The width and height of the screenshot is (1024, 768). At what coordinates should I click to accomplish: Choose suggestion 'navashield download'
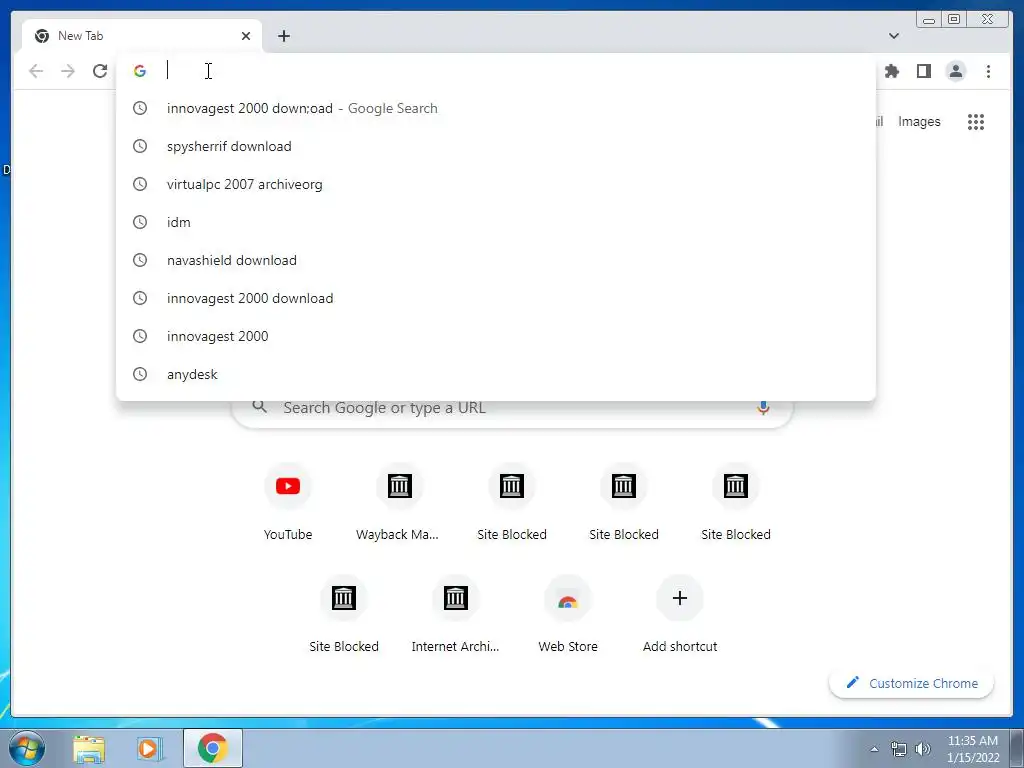(496, 260)
